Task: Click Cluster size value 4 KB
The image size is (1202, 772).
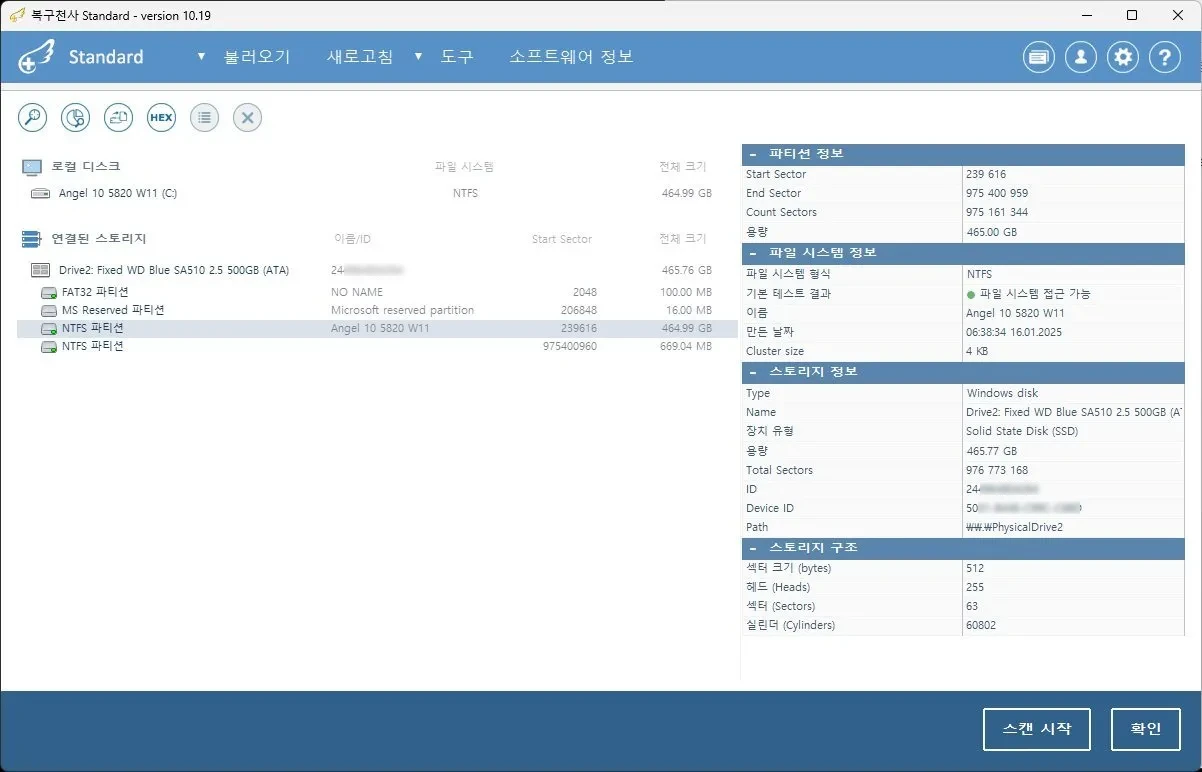Action: point(978,351)
